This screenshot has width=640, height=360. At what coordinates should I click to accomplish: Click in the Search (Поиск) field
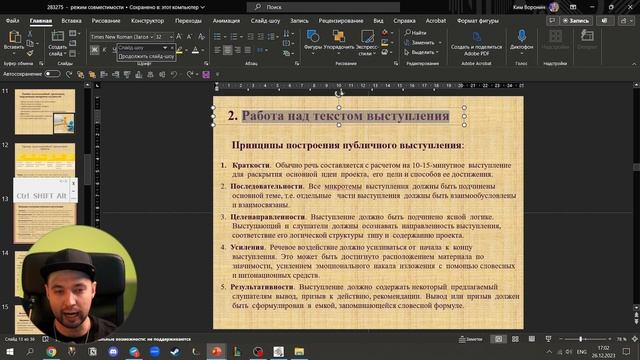click(323, 7)
